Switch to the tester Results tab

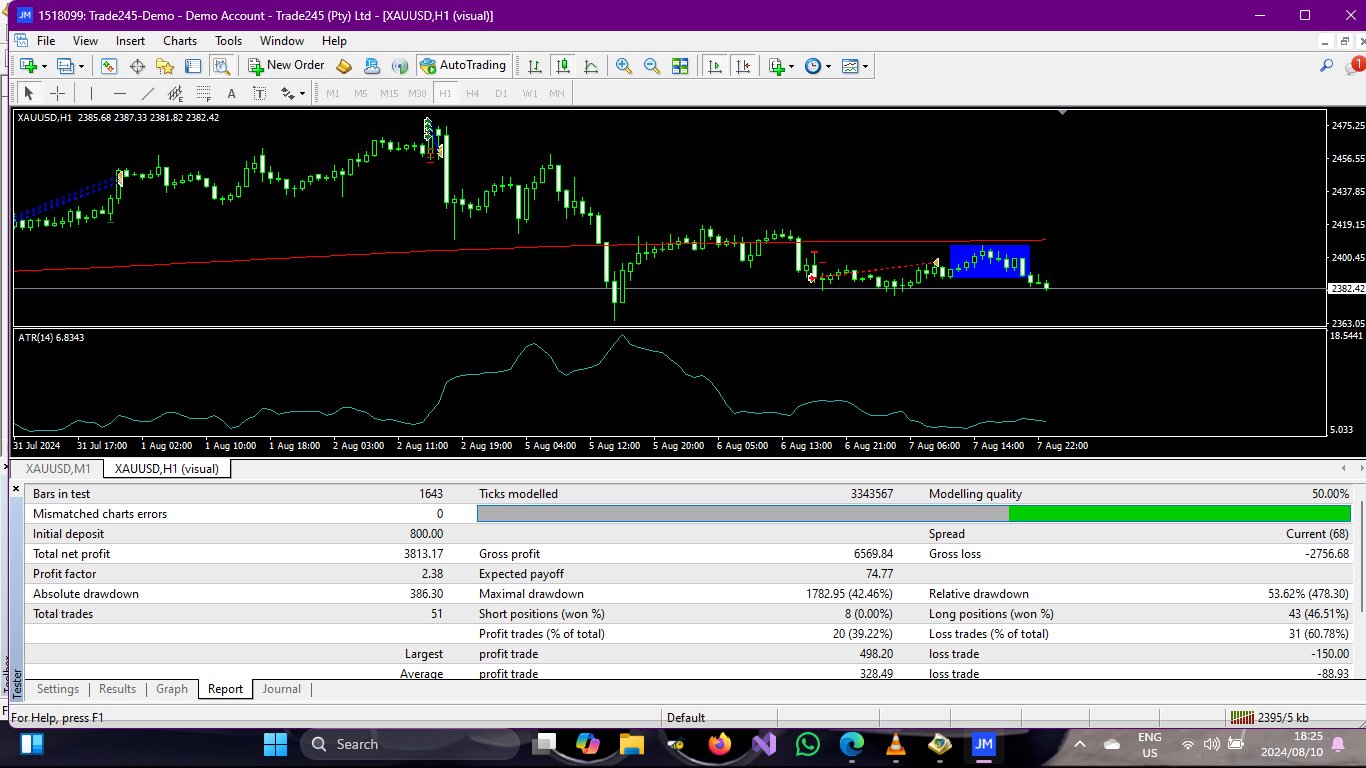click(117, 689)
